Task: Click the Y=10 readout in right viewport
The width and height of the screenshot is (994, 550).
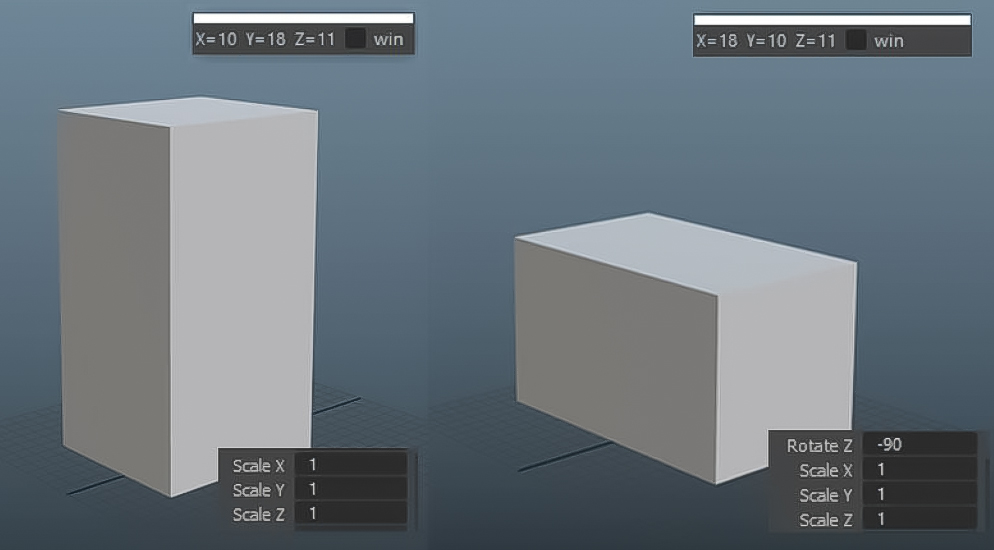Action: pyautogui.click(x=767, y=41)
